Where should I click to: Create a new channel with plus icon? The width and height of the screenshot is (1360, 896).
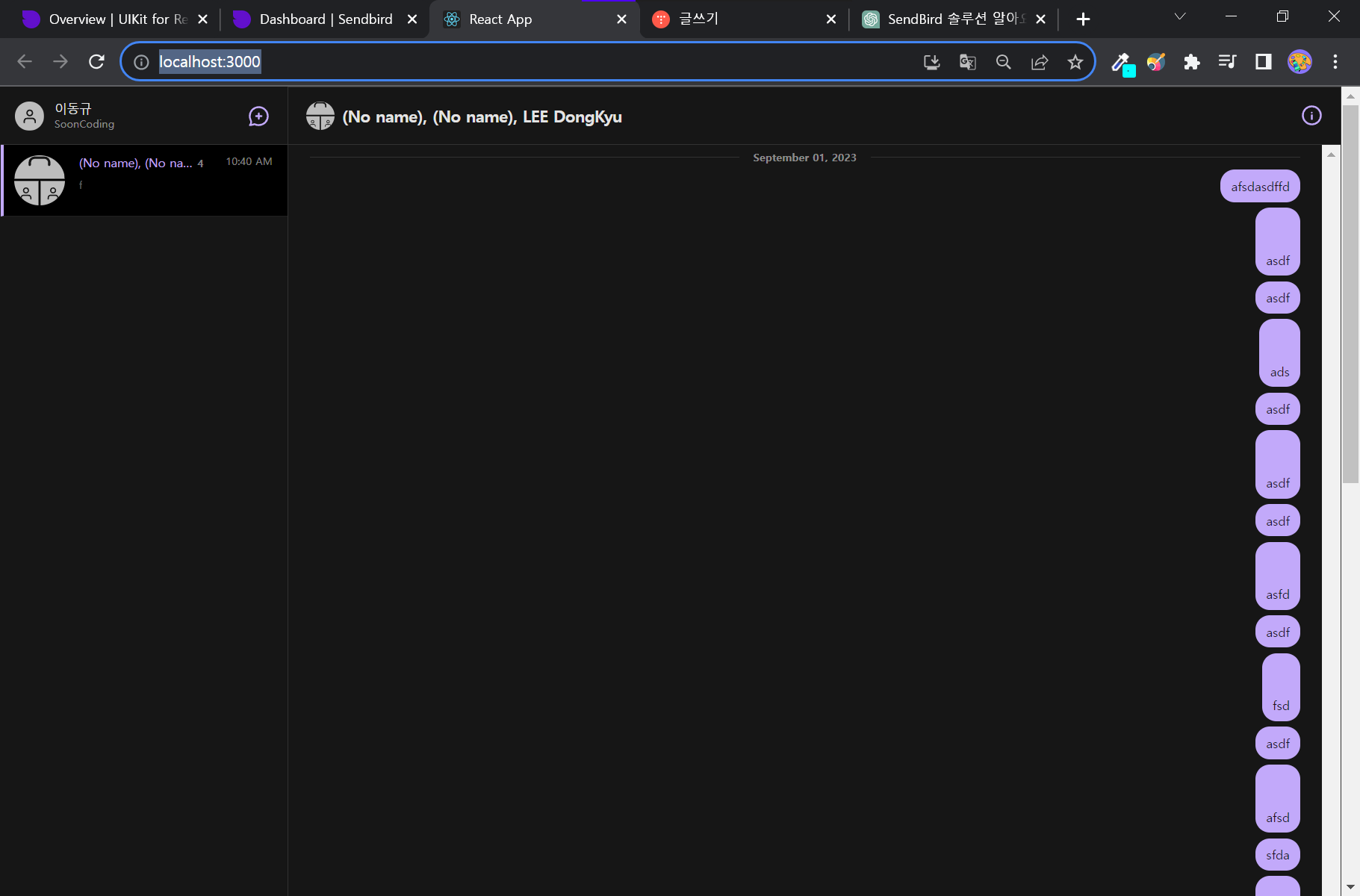tap(258, 116)
